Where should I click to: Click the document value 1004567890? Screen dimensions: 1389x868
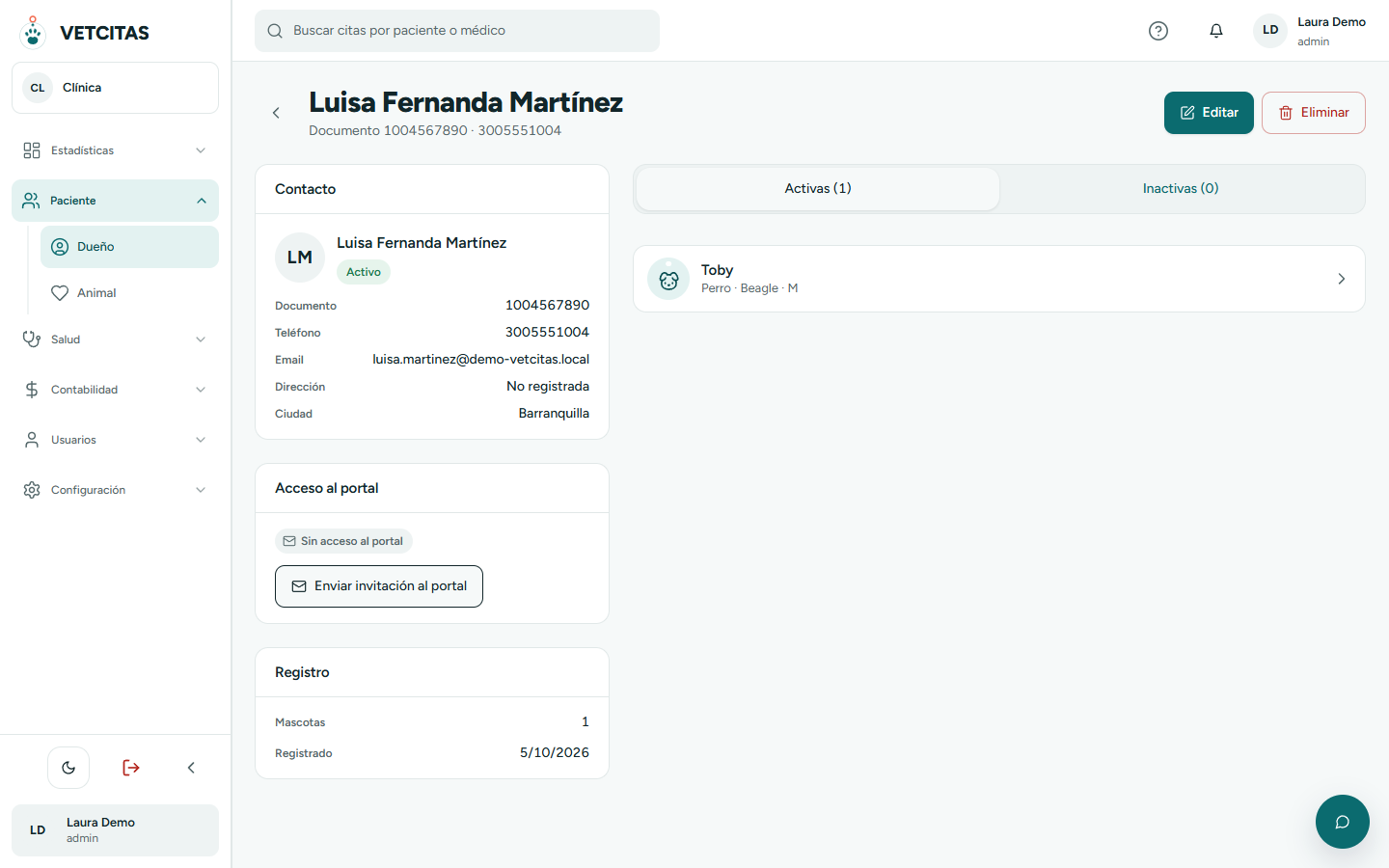(x=547, y=305)
